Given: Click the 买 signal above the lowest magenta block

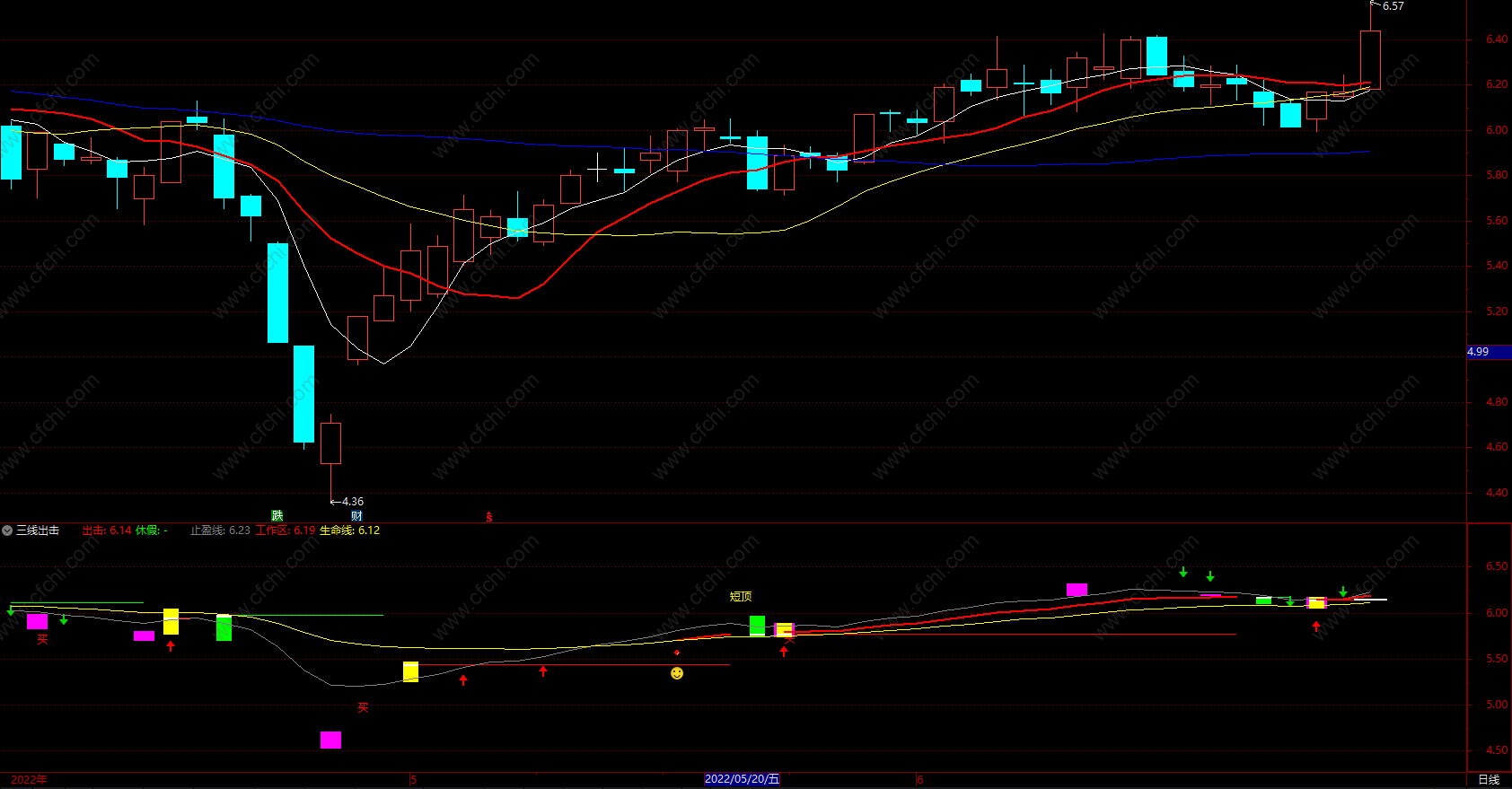Looking at the screenshot, I should [363, 707].
